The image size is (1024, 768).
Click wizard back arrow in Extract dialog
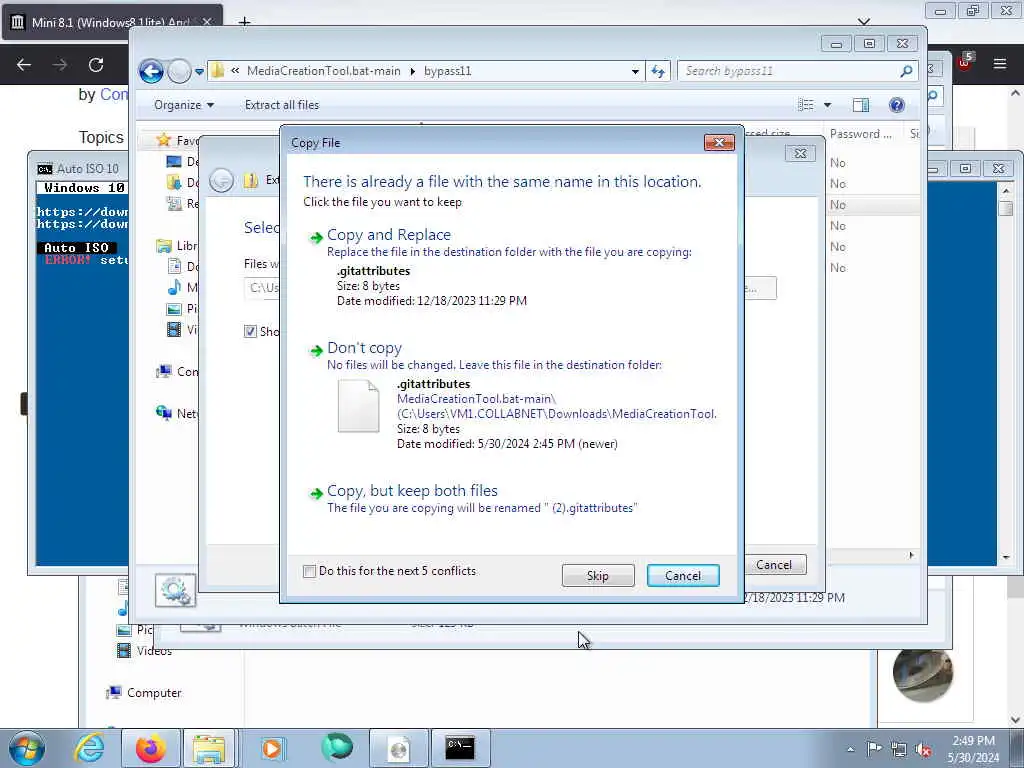tap(221, 180)
